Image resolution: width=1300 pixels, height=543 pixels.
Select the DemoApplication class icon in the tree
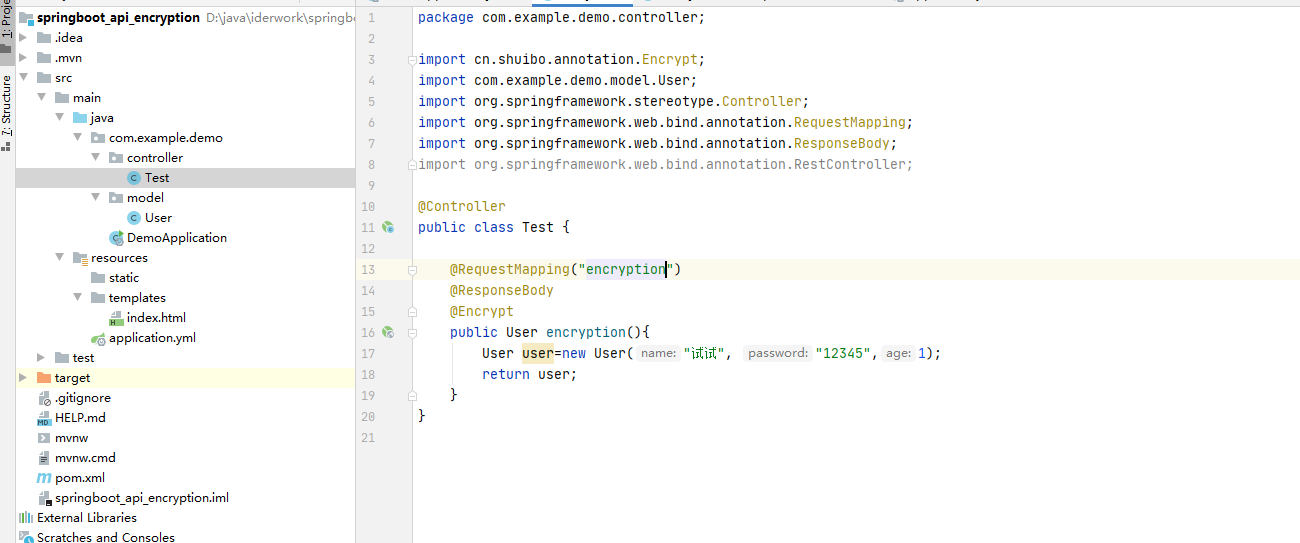pyautogui.click(x=116, y=238)
